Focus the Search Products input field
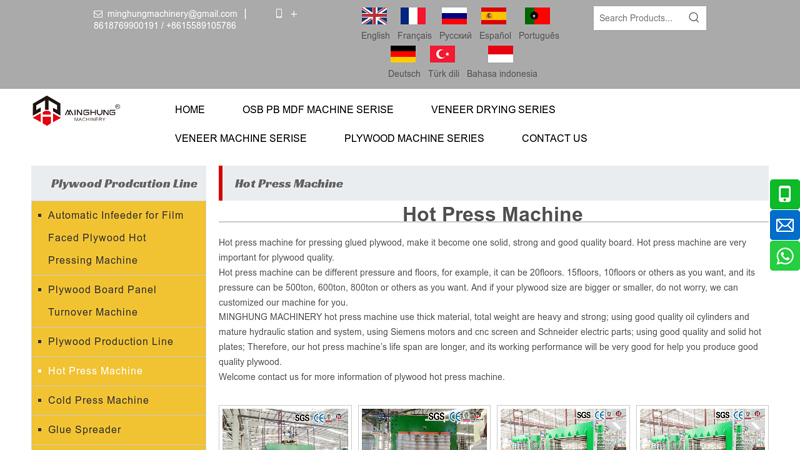 pyautogui.click(x=640, y=18)
